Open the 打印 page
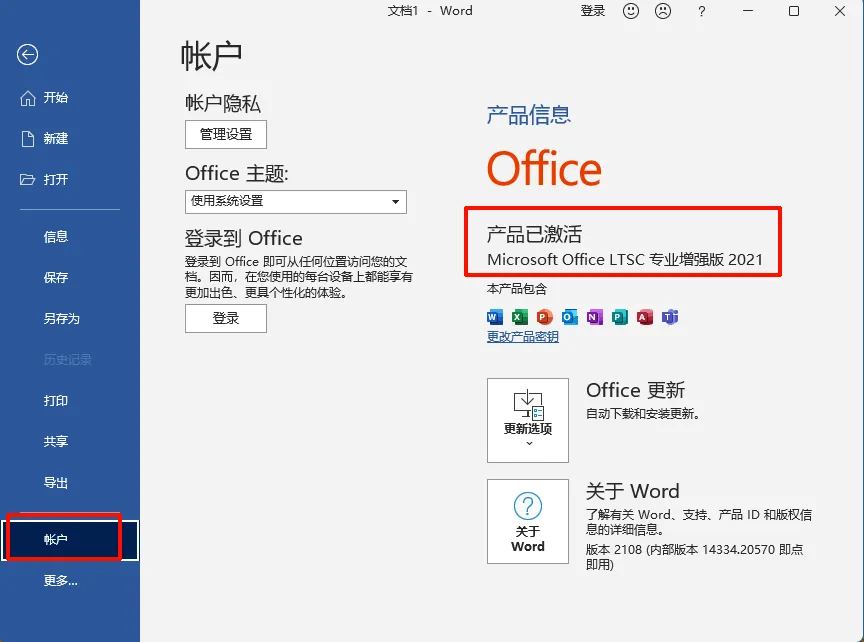This screenshot has height=642, width=864. coord(56,401)
